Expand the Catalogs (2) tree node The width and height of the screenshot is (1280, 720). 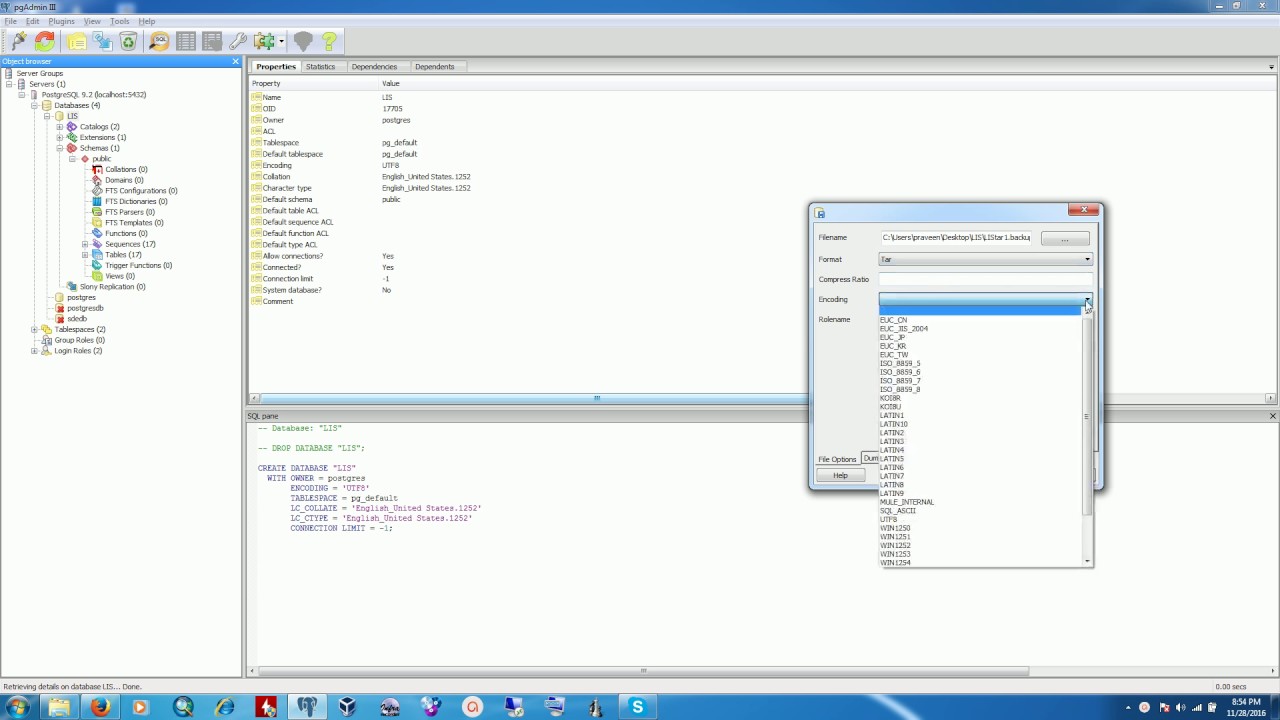pyautogui.click(x=60, y=127)
